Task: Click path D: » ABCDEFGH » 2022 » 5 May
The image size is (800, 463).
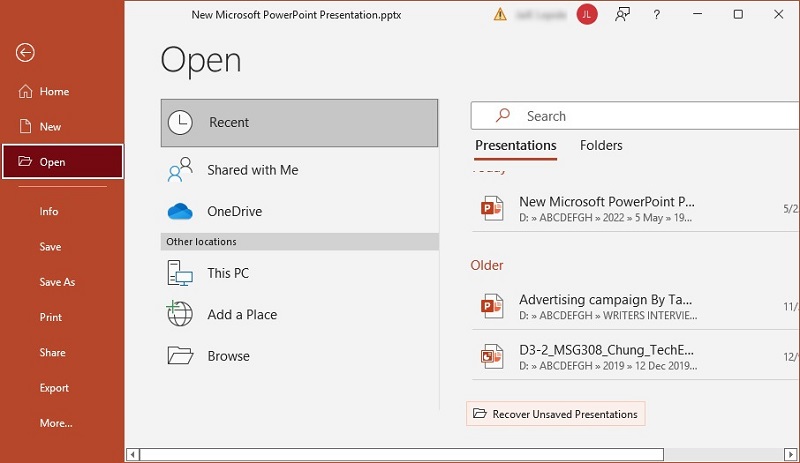Action: tap(606, 218)
